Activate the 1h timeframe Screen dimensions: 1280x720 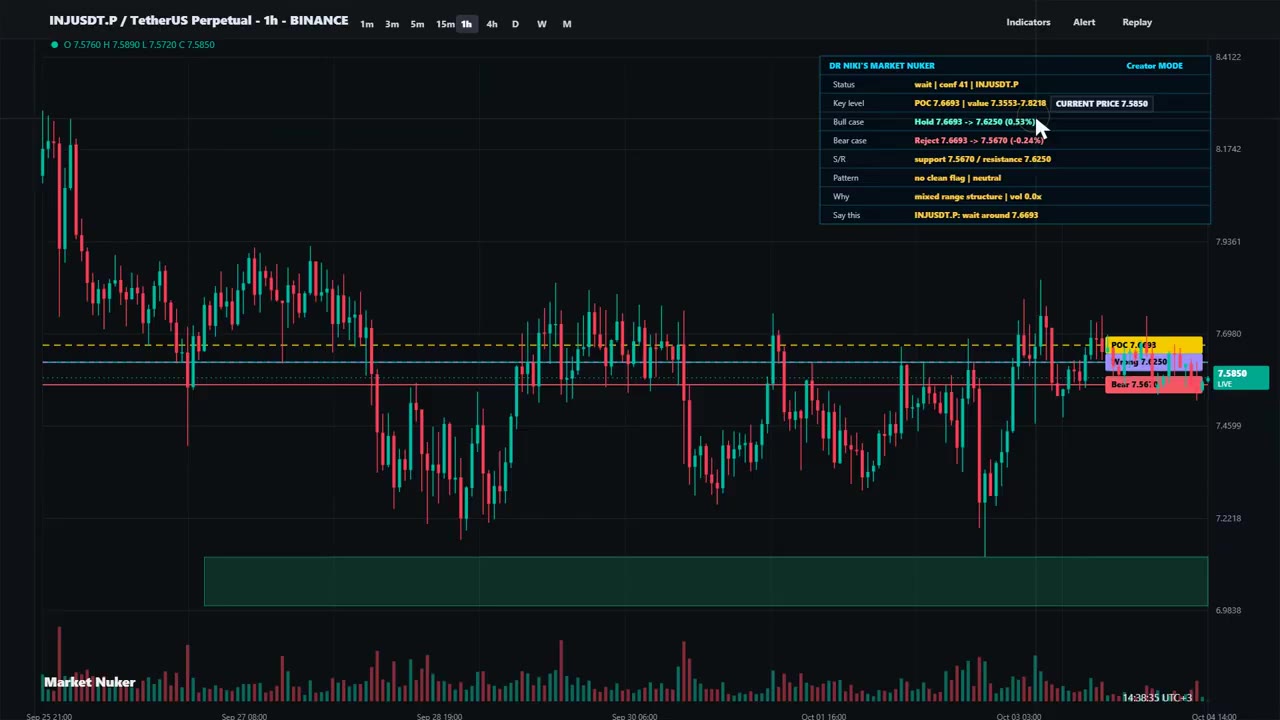pos(466,24)
